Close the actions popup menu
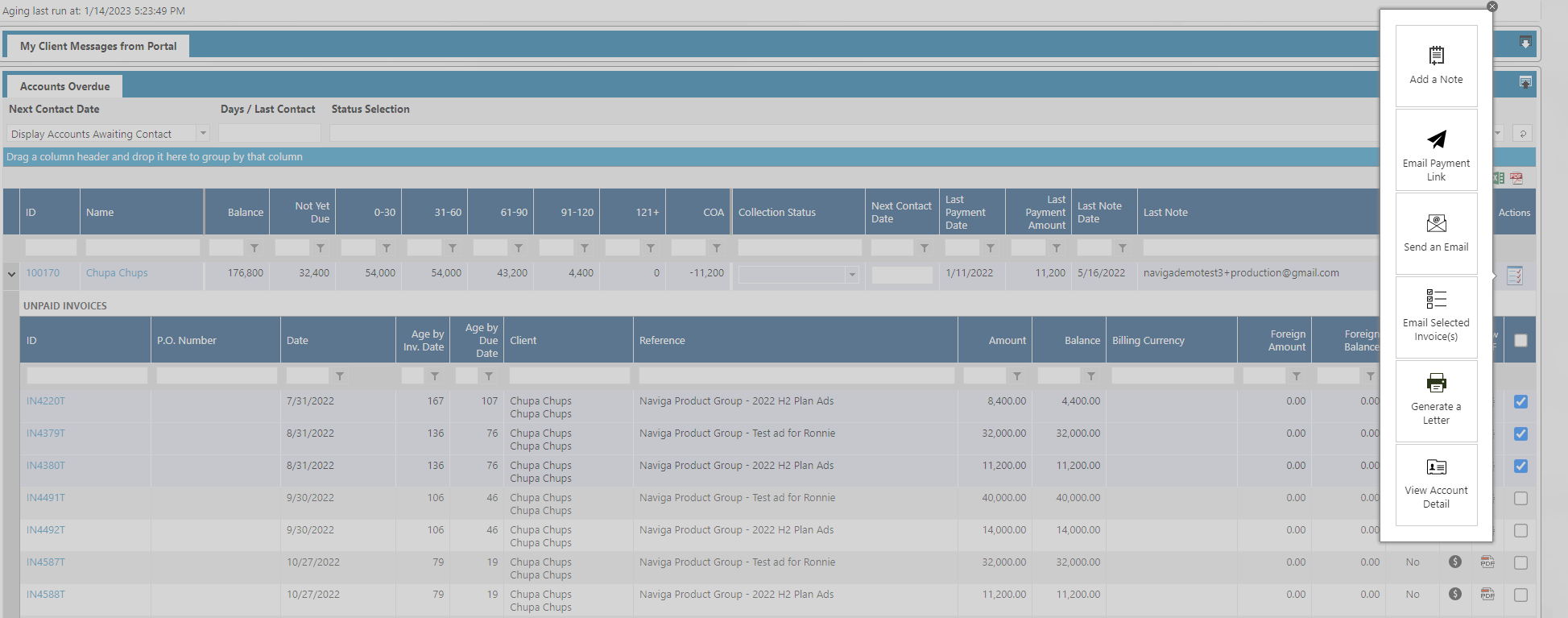Screen dimensions: 1568x618 pos(1491,6)
